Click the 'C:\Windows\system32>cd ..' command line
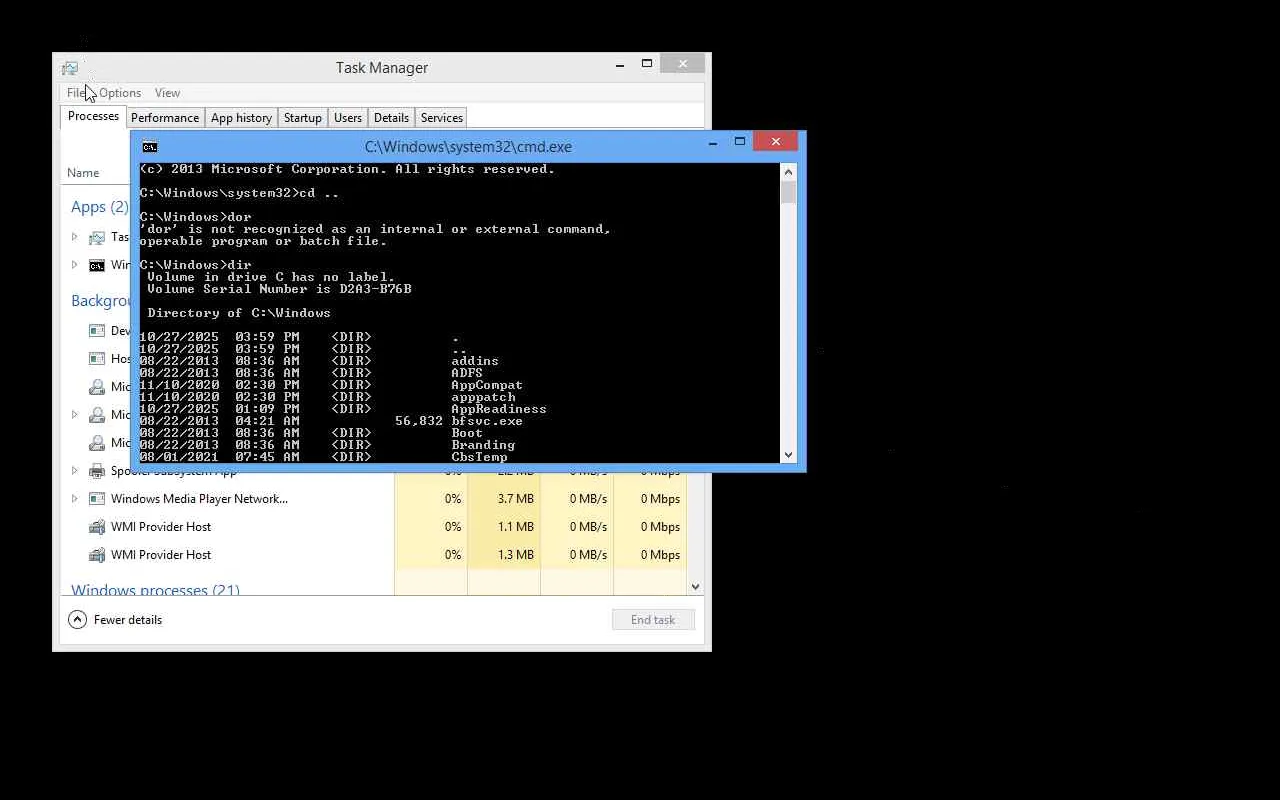This screenshot has height=800, width=1280. (x=239, y=193)
